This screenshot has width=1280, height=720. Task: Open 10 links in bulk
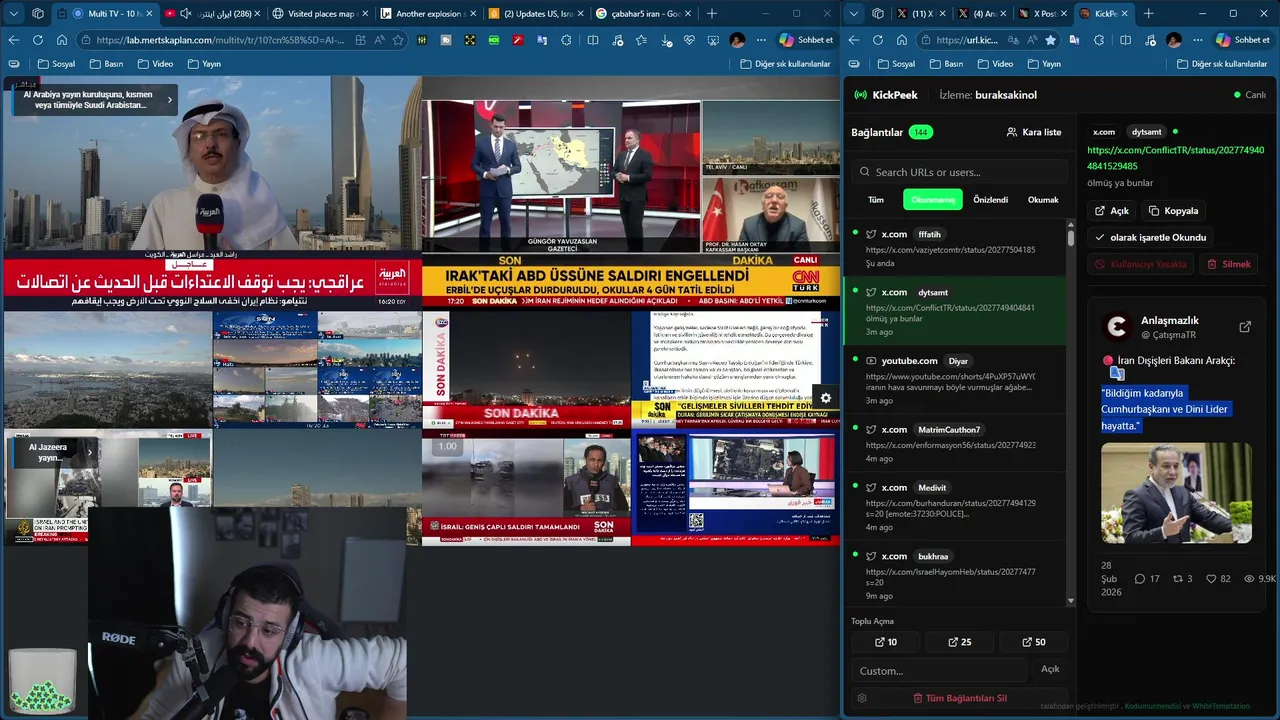(x=886, y=642)
